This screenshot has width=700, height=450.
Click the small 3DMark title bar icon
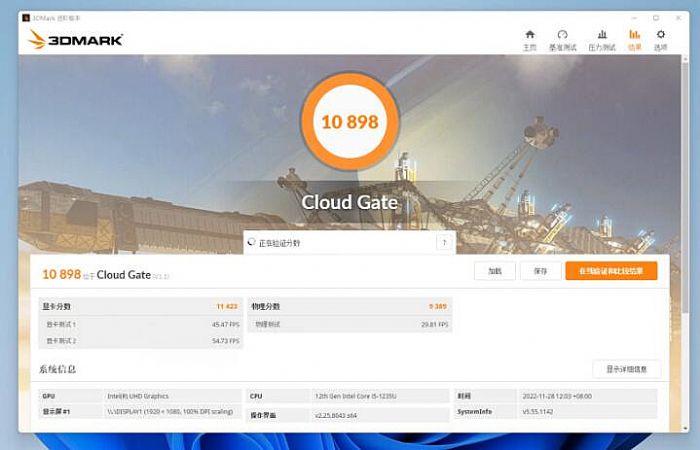pyautogui.click(x=25, y=18)
